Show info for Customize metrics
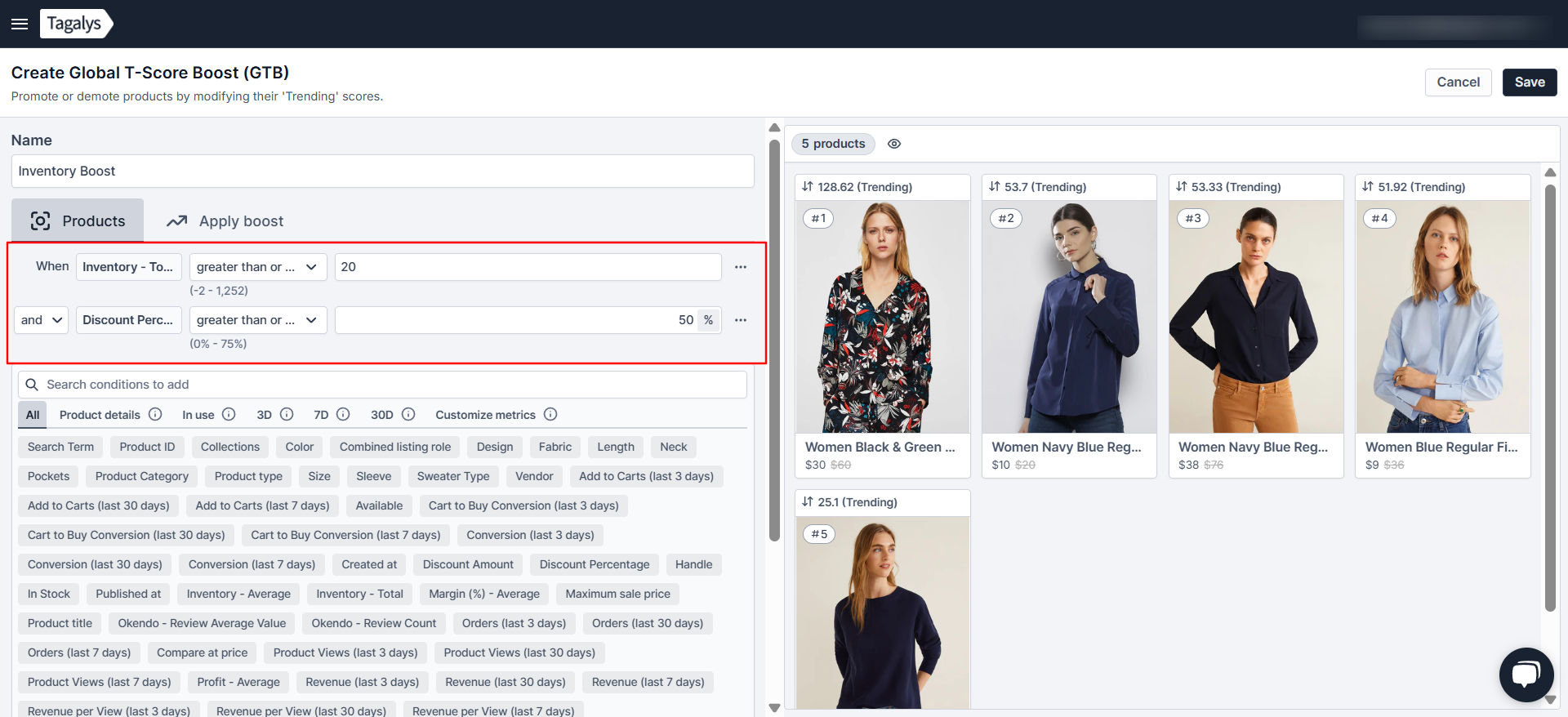This screenshot has width=1568, height=717. pos(550,415)
